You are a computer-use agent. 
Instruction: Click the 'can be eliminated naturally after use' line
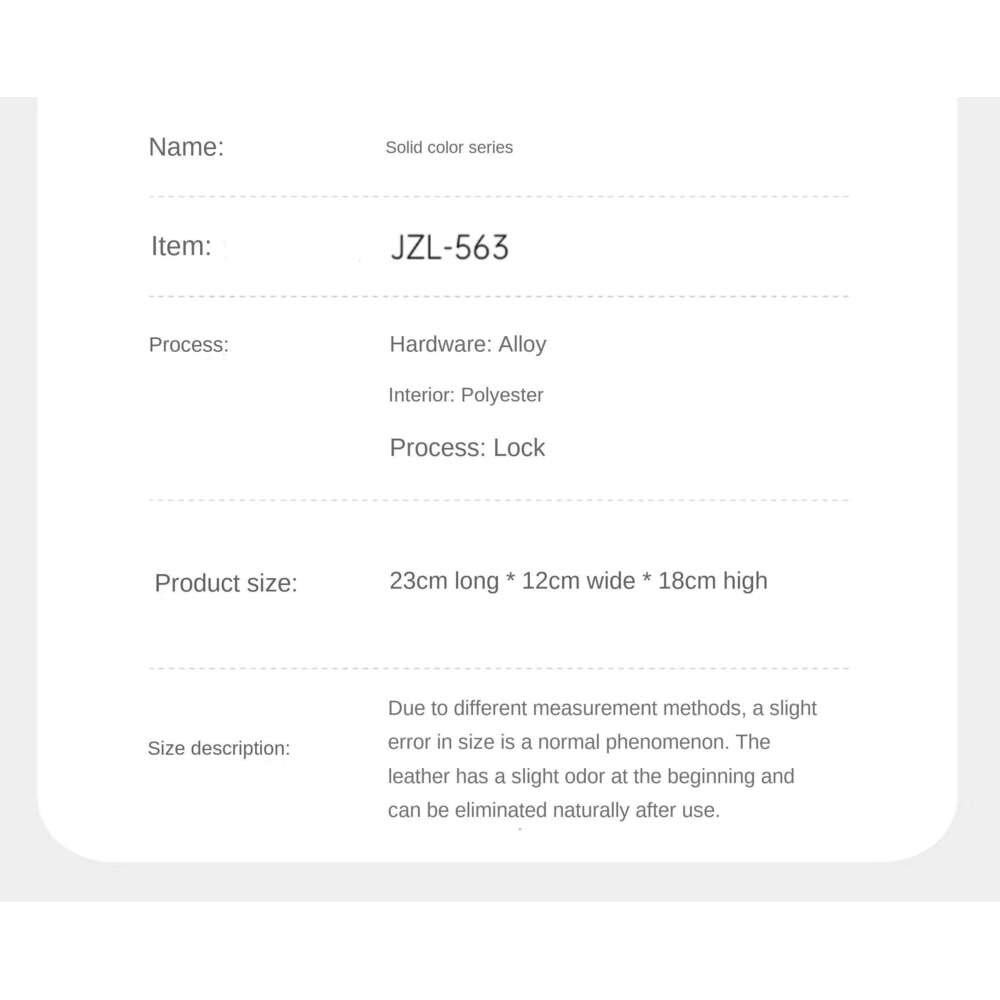pos(553,810)
